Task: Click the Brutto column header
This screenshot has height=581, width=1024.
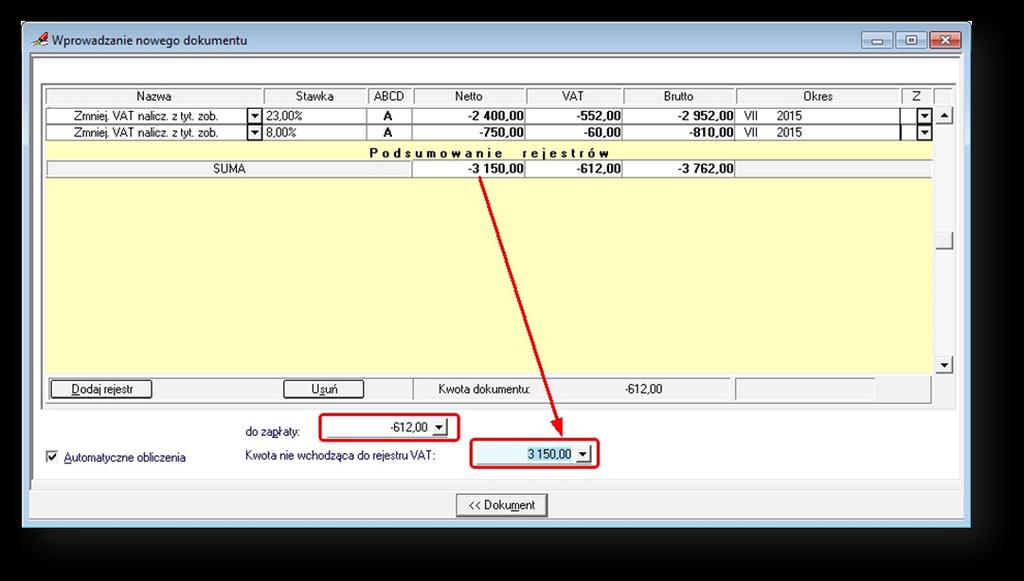Action: [679, 97]
